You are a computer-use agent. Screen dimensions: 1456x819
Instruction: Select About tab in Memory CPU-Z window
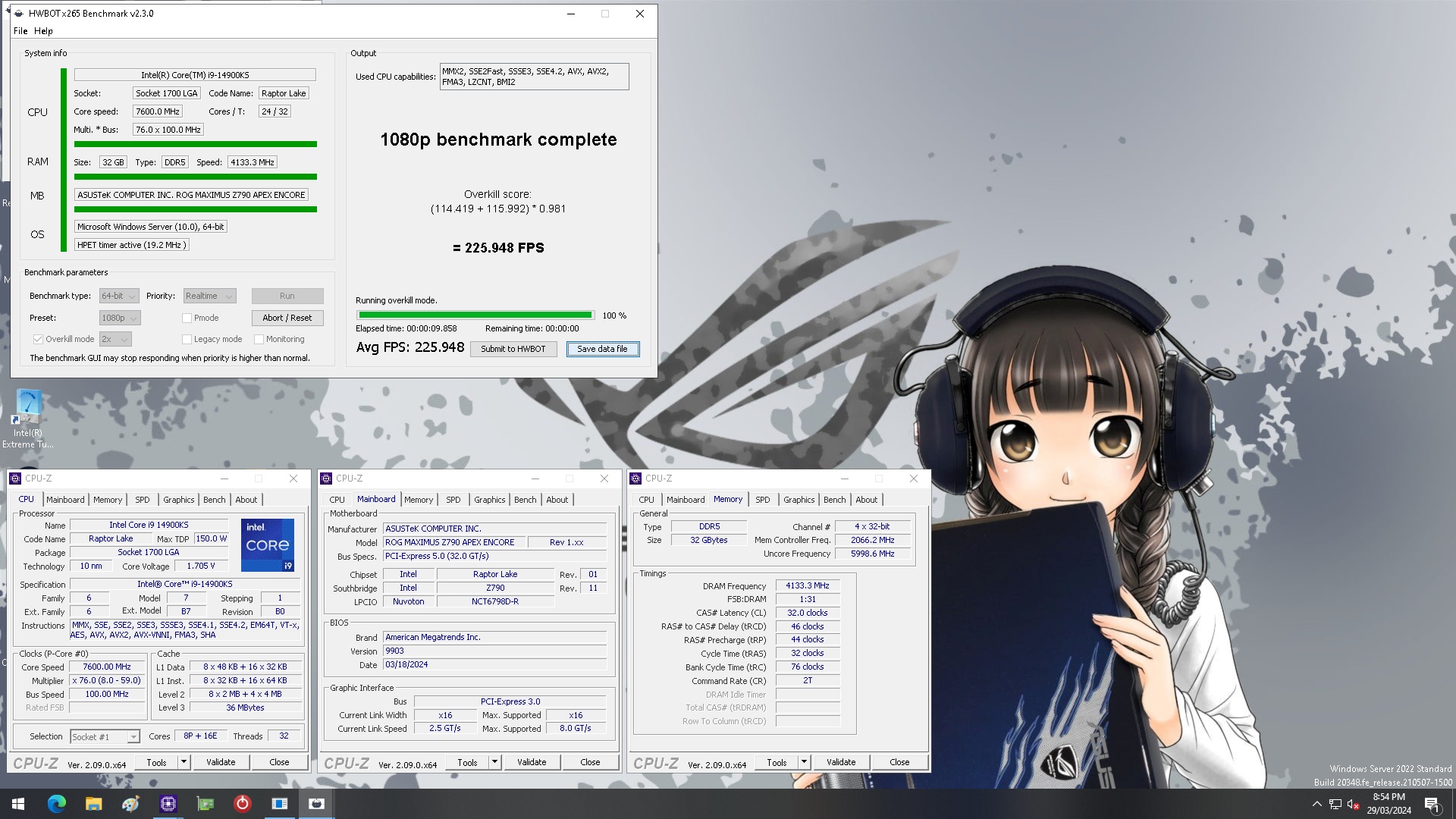[x=867, y=500]
